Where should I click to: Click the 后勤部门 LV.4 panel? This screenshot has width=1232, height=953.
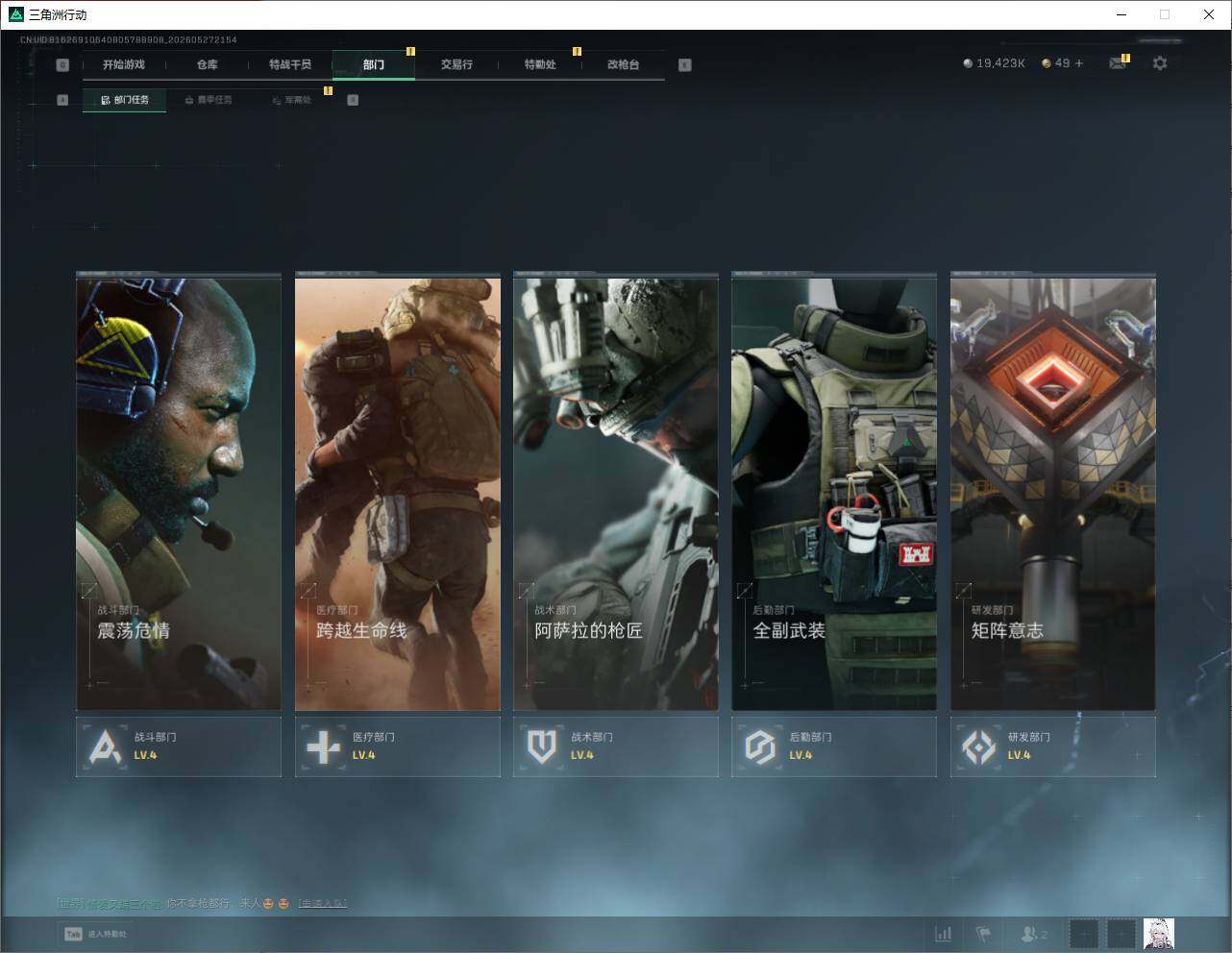point(834,746)
